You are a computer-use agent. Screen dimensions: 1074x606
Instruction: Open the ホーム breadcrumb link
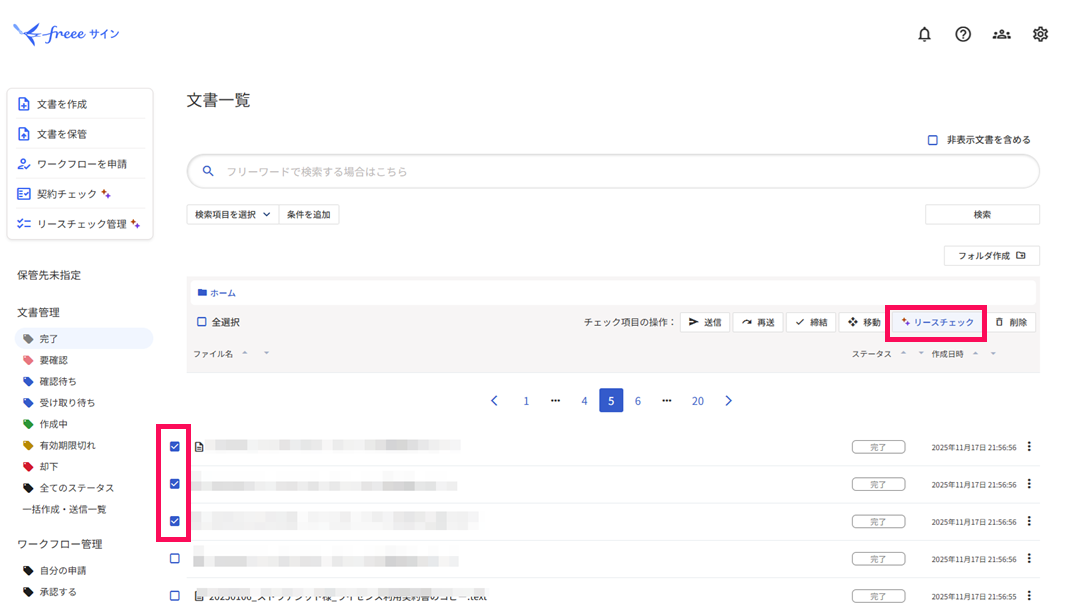223,292
